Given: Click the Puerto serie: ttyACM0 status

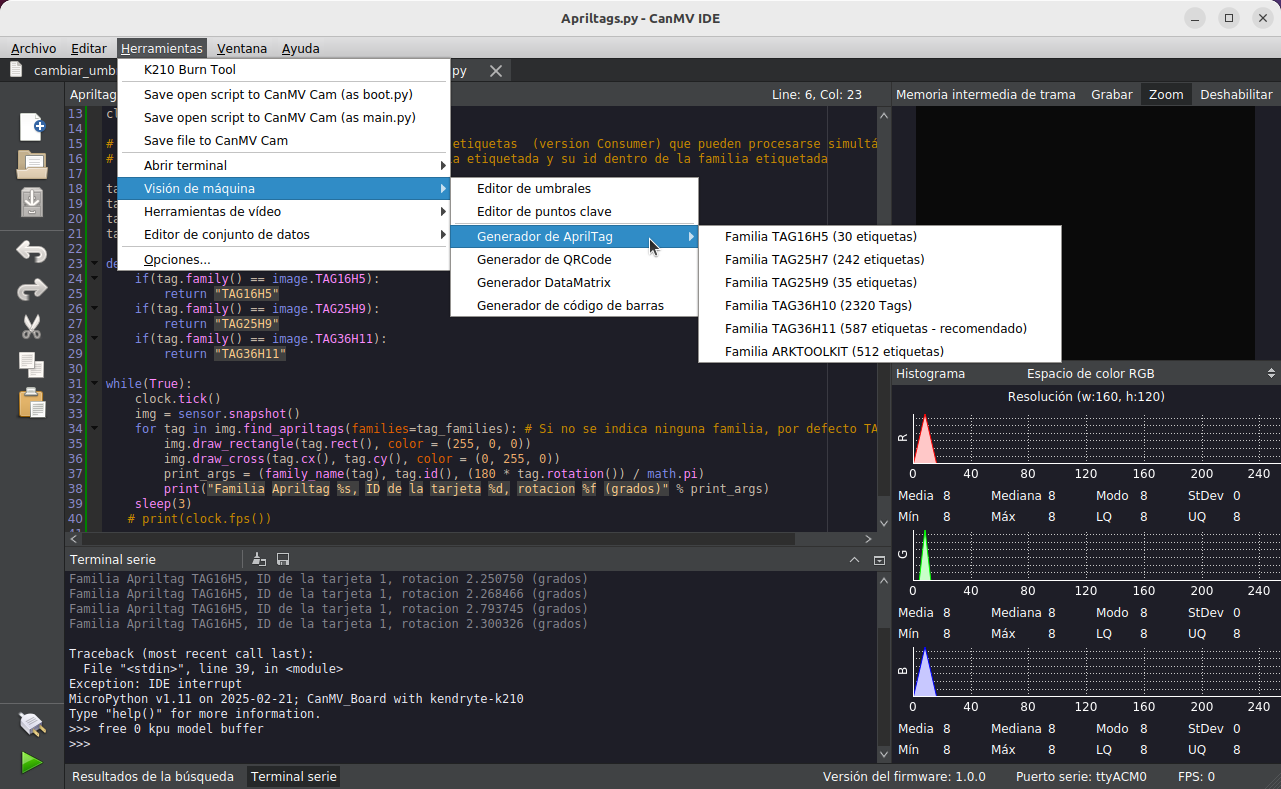Looking at the screenshot, I should point(1081,776).
